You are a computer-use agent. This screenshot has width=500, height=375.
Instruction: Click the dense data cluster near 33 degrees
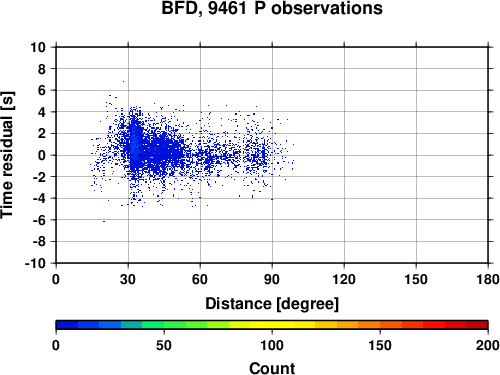(x=134, y=147)
